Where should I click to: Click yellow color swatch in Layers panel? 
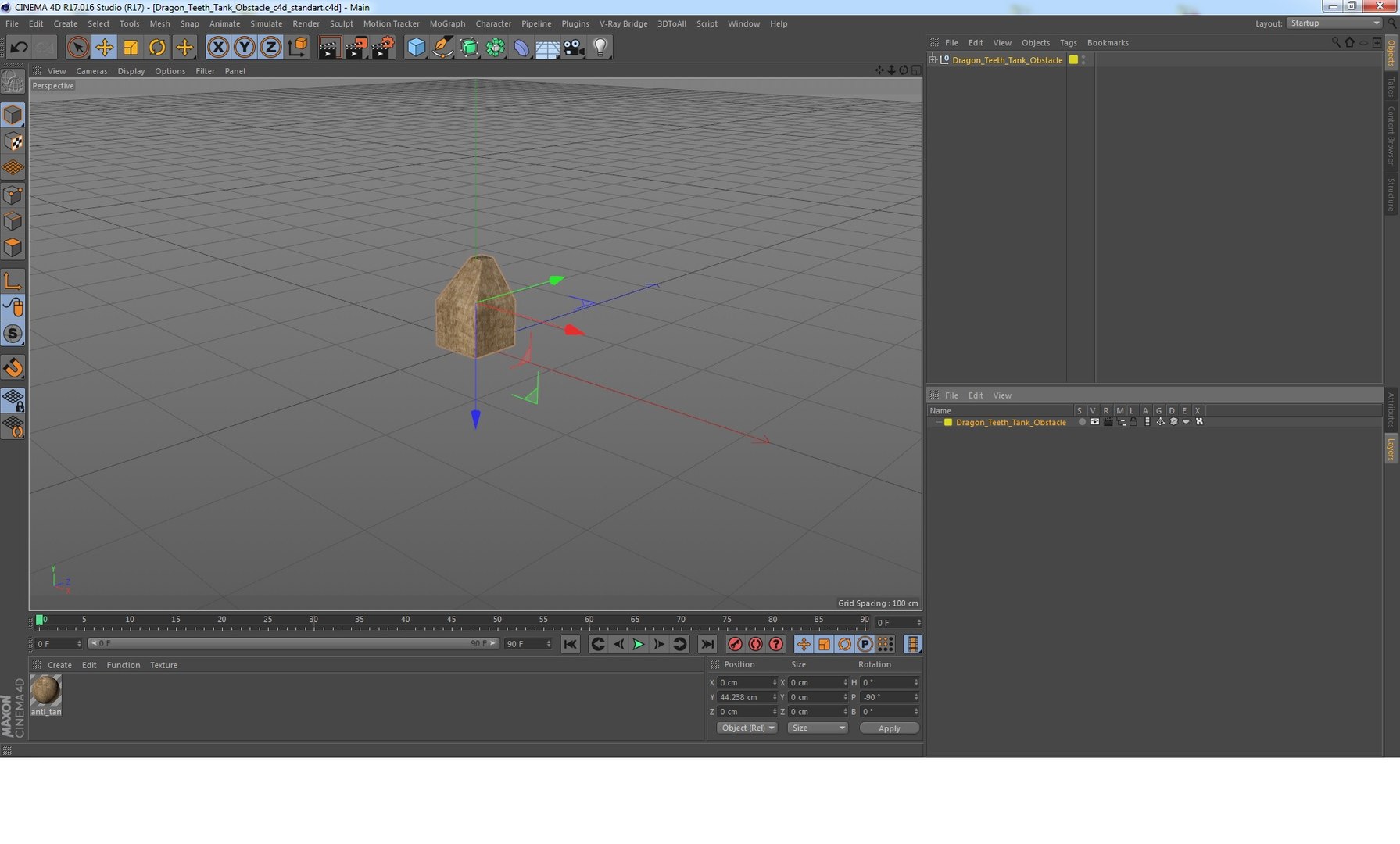coord(948,422)
